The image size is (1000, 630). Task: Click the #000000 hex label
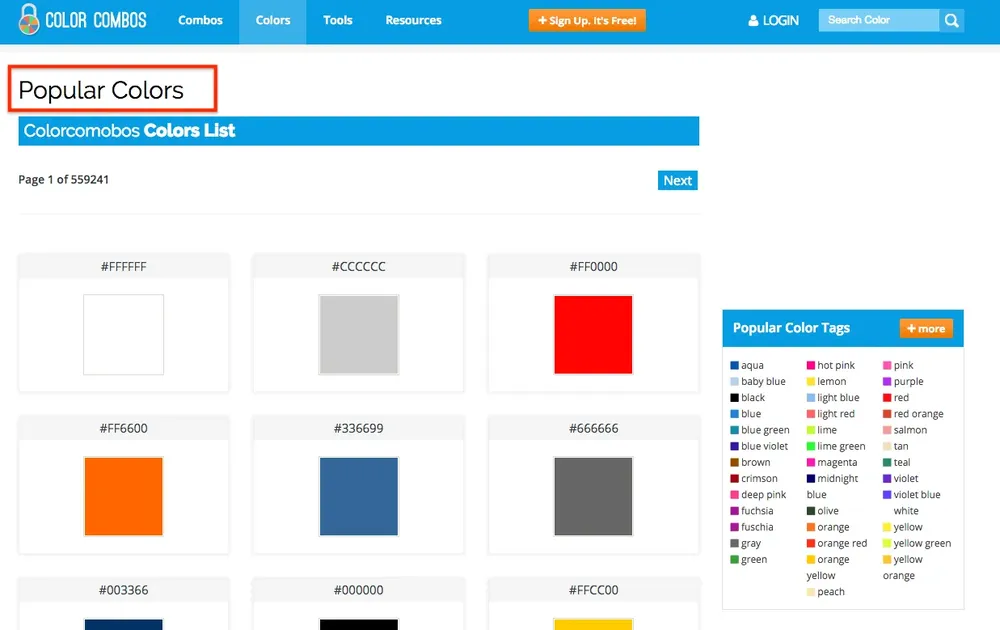(x=358, y=590)
